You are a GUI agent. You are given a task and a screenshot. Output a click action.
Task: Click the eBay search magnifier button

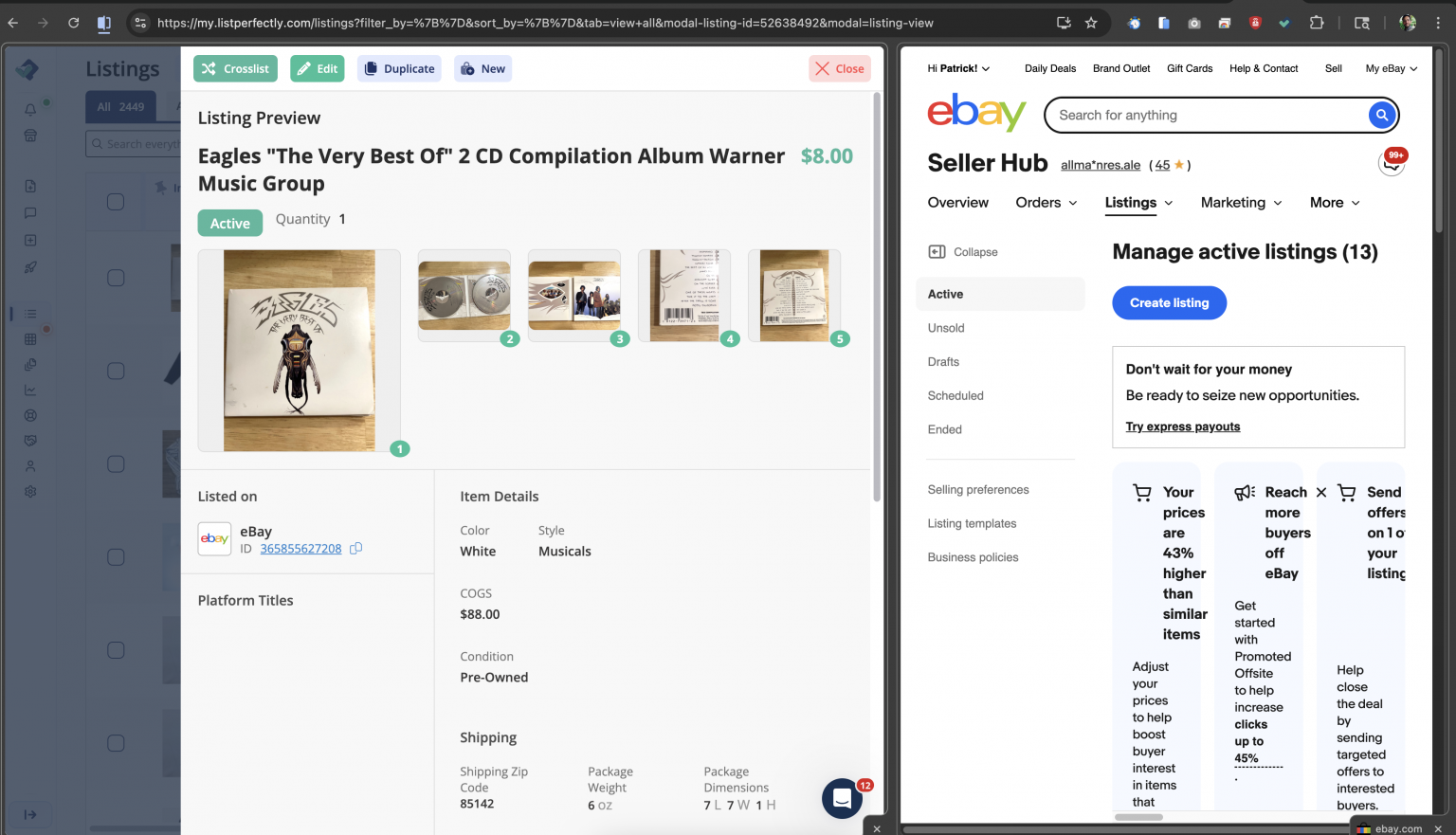(1381, 115)
